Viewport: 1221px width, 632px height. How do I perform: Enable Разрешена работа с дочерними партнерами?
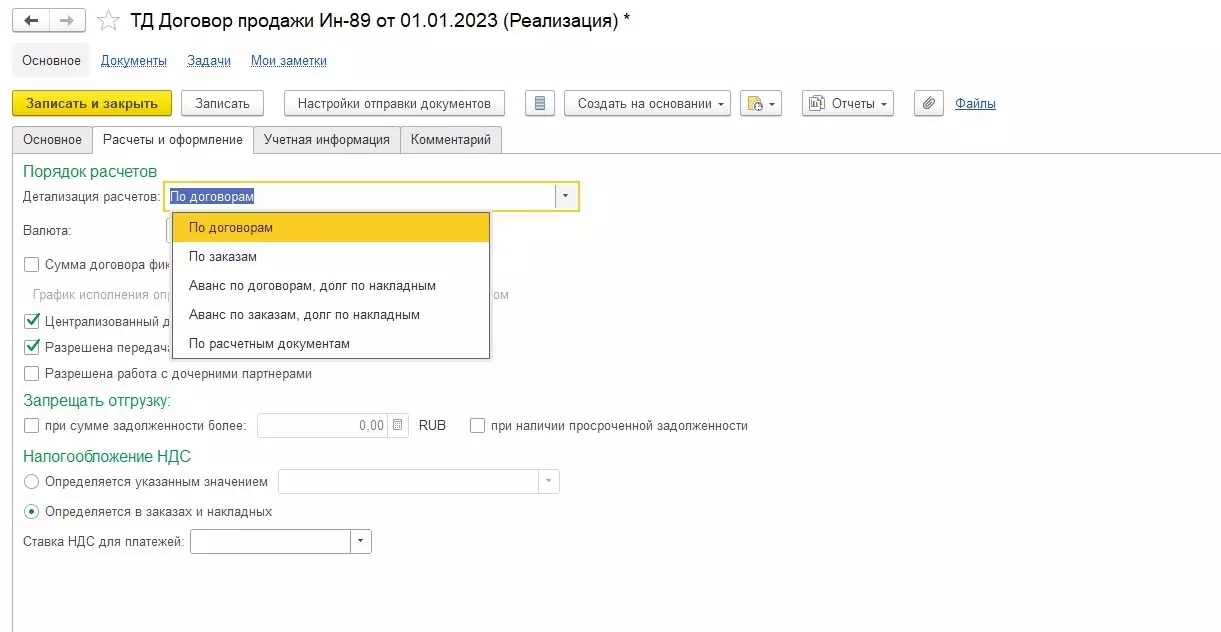(32, 374)
